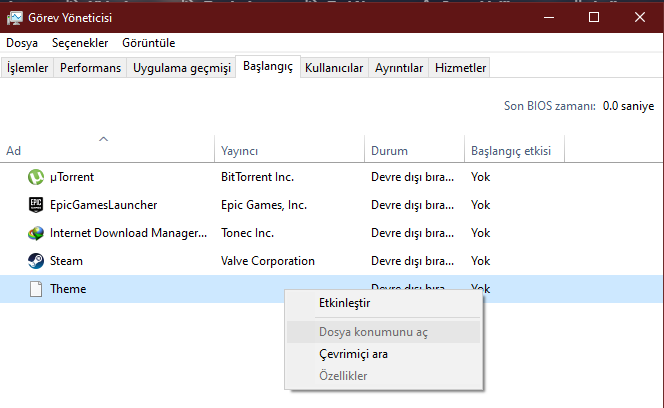
Task: Open the Görüntüle menu
Action: [x=149, y=43]
